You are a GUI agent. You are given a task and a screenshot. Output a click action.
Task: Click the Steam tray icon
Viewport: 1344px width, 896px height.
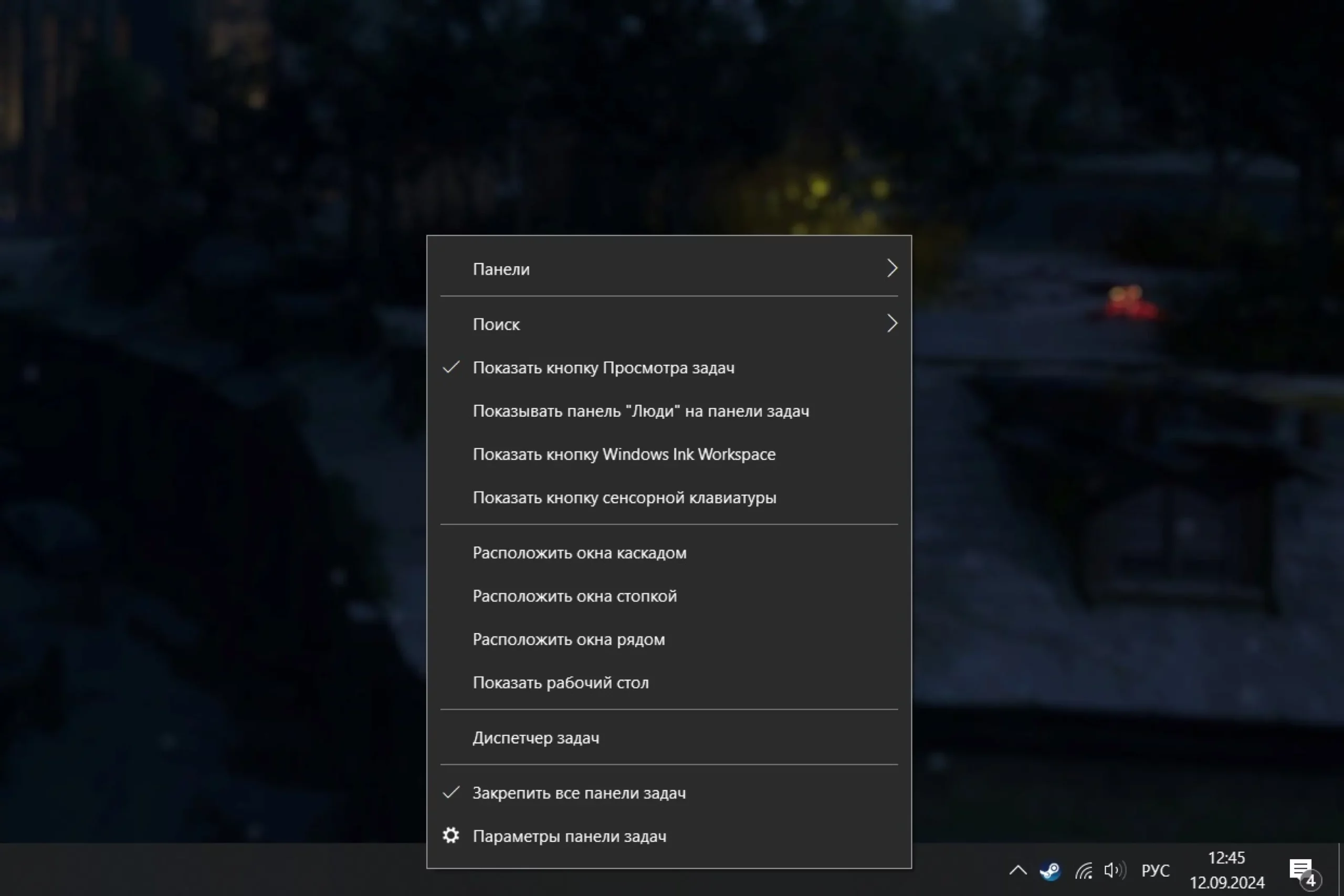pyautogui.click(x=1049, y=871)
